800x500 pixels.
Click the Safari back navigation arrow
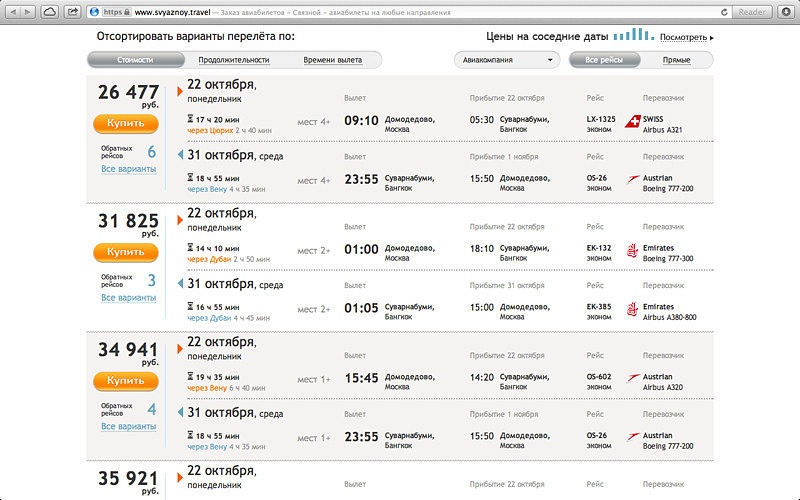pyautogui.click(x=11, y=12)
